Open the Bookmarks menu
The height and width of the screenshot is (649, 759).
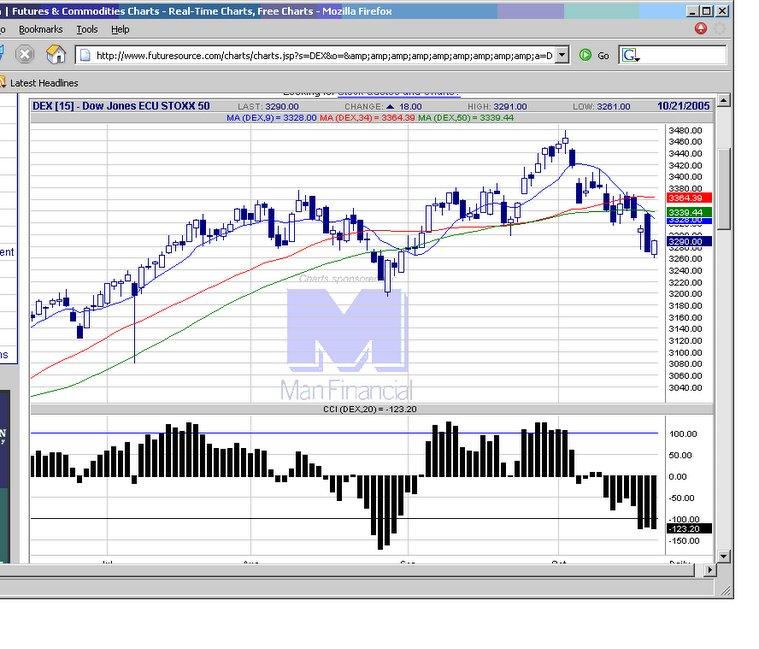41,30
